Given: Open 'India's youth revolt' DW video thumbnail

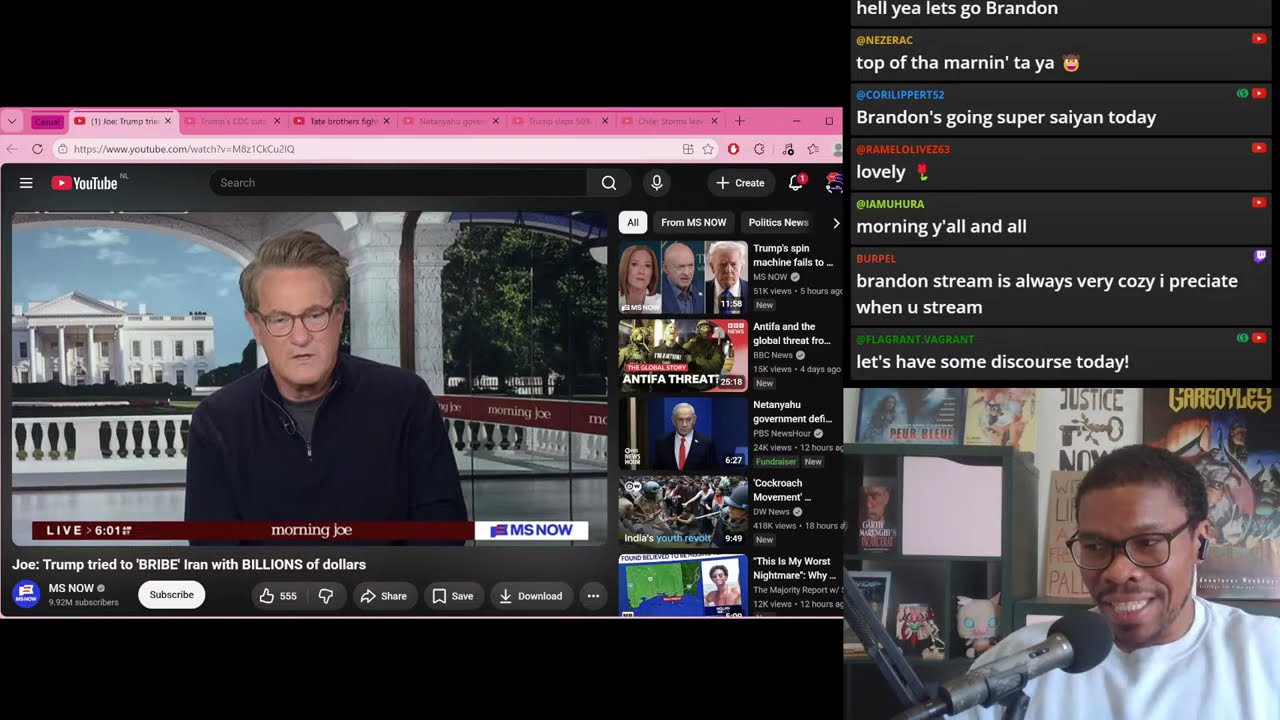Looking at the screenshot, I should (x=683, y=511).
